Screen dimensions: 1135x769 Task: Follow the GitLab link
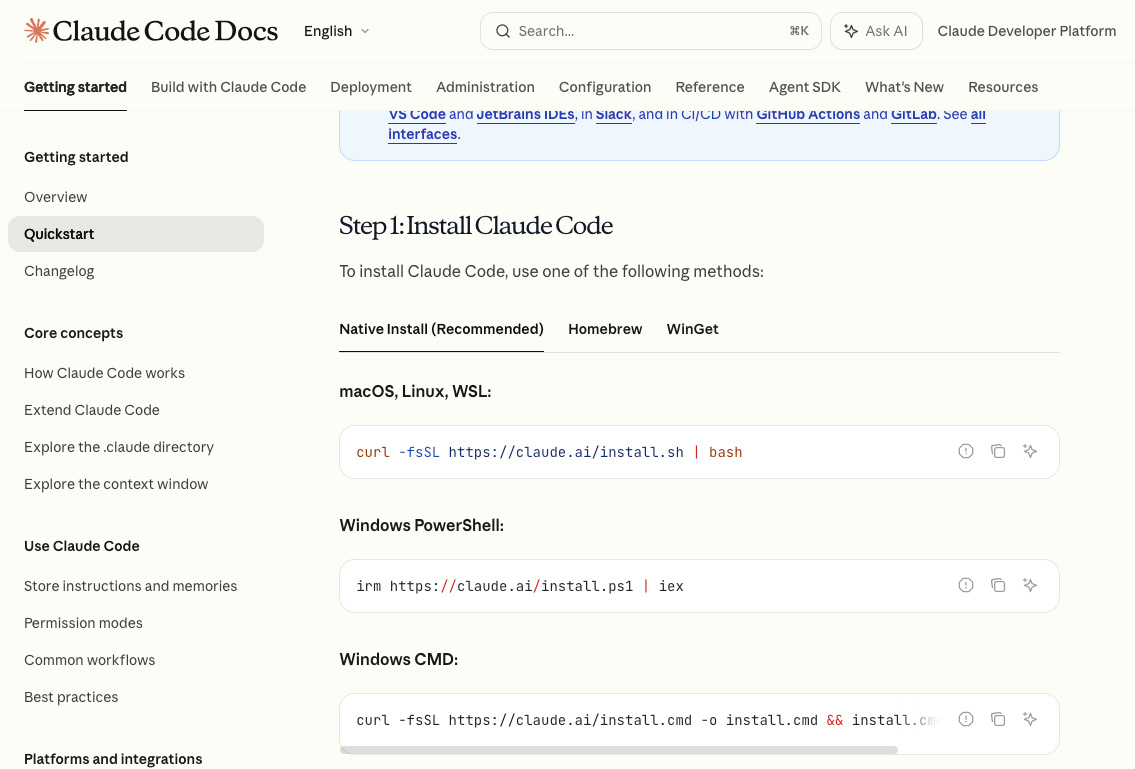pos(914,114)
